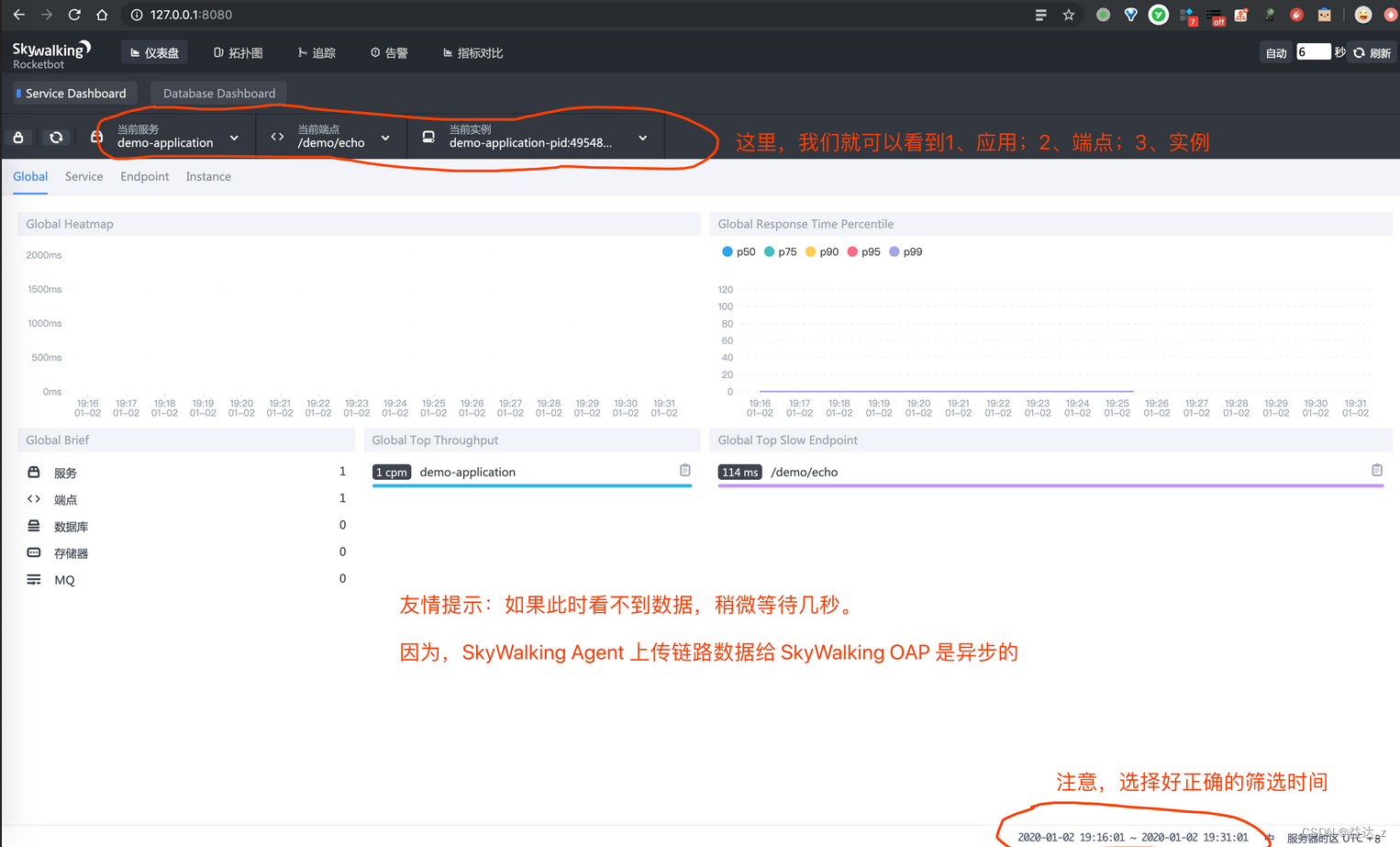This screenshot has height=847, width=1400.
Task: Click the reload dashboard data icon
Action: pos(56,137)
